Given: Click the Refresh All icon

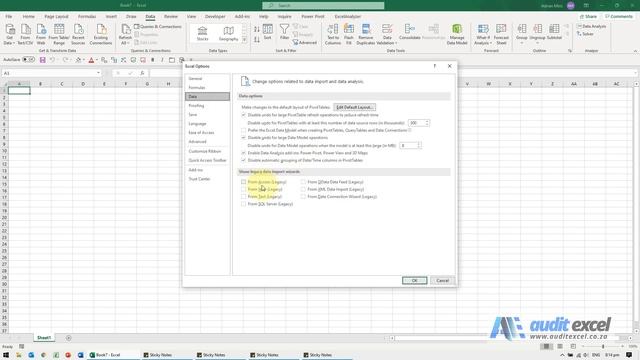Looking at the screenshot, I should (x=125, y=34).
